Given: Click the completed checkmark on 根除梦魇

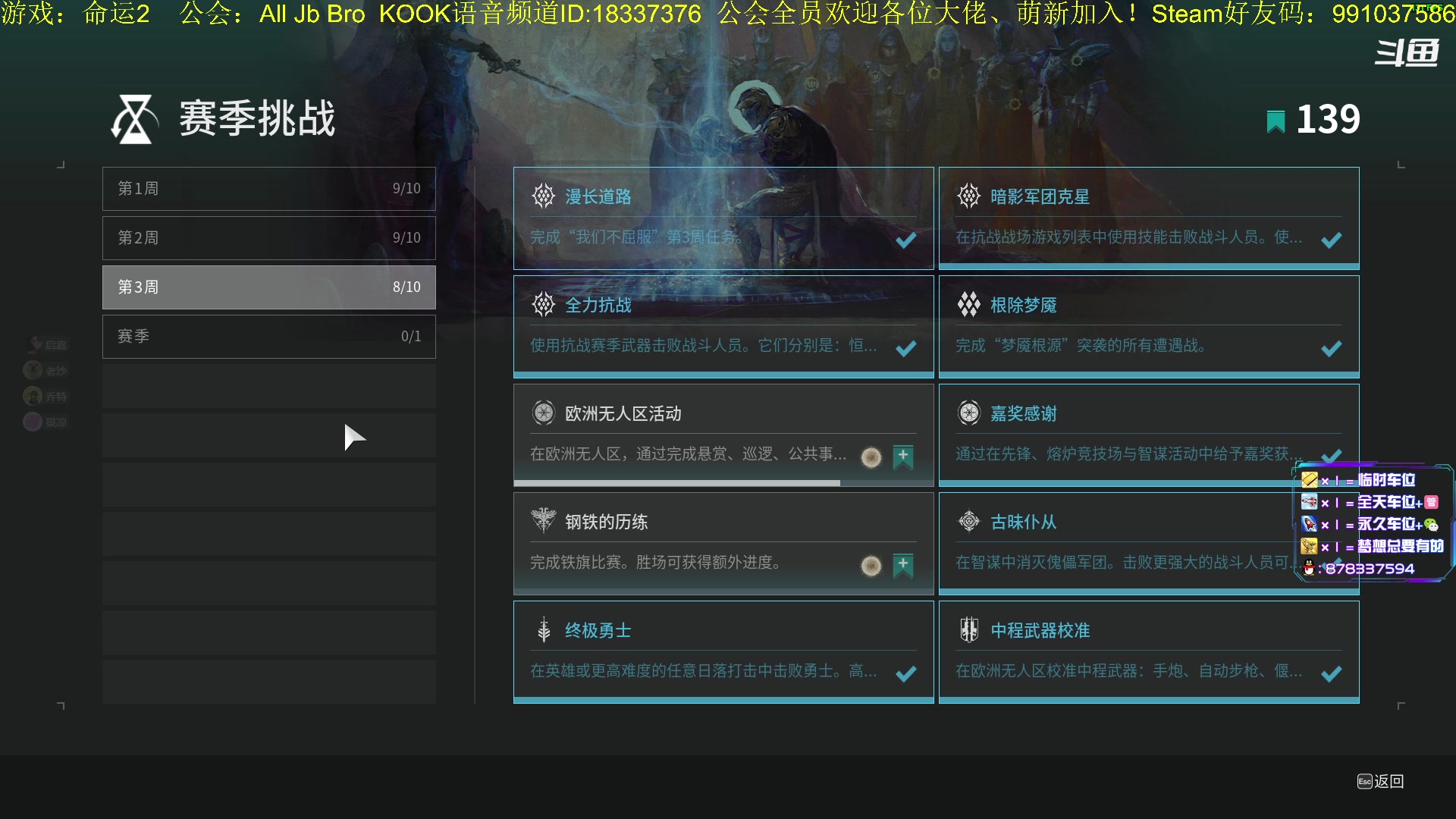Looking at the screenshot, I should point(1331,349).
